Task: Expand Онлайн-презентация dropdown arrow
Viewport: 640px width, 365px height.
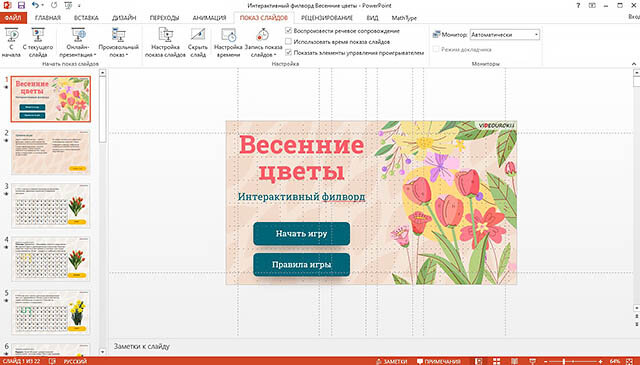Action: point(95,55)
